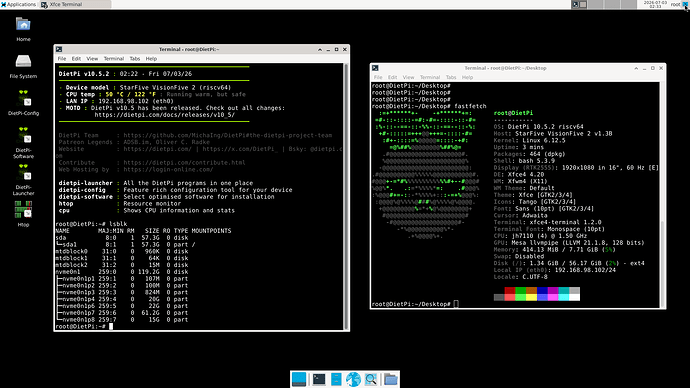This screenshot has height=388, width=690.
Task: Select the DietPi-Config desktop launcher
Action: point(23,103)
